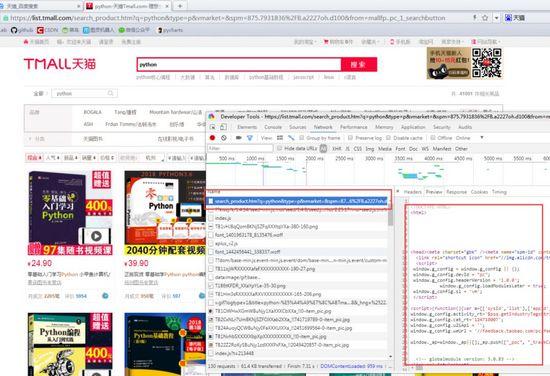Open the Response tab for selected request
Image resolution: width=550 pixels, height=376 pixels.
point(456,192)
